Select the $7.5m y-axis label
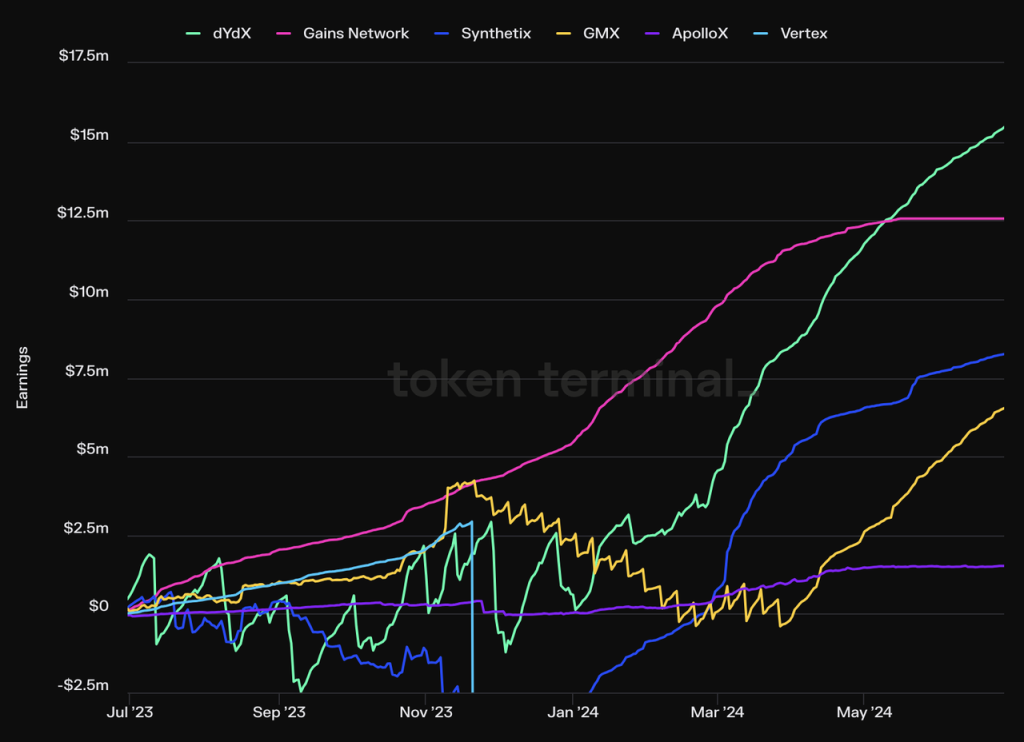The image size is (1024, 742). tap(86, 371)
